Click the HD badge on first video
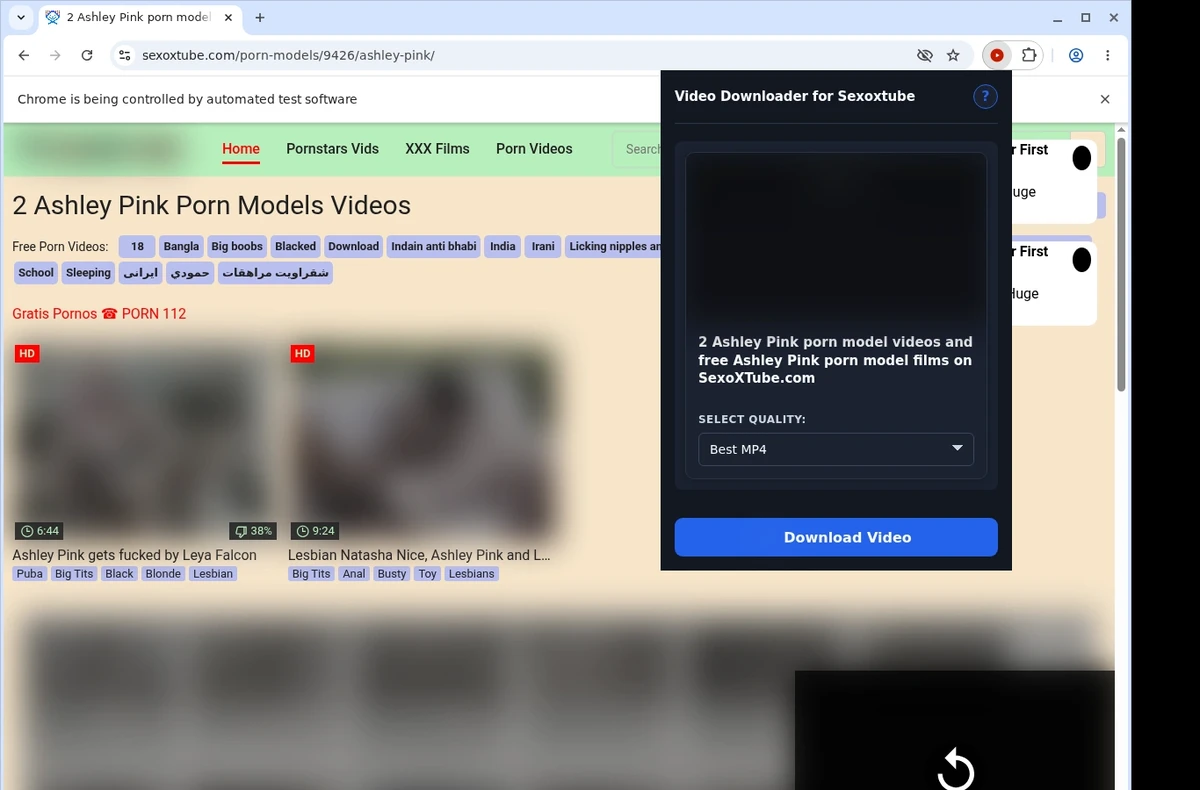This screenshot has height=790, width=1200. coord(27,354)
